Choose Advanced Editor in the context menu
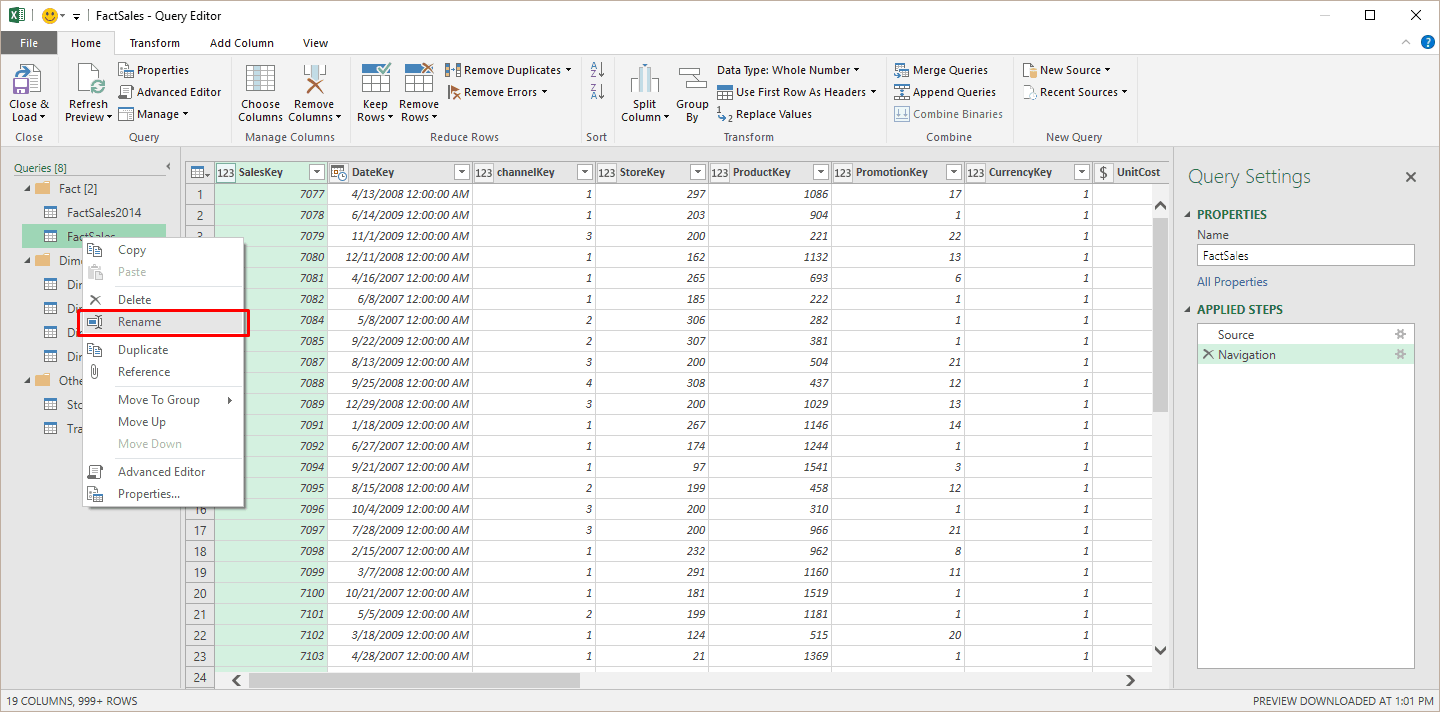The width and height of the screenshot is (1440, 712). tap(164, 472)
